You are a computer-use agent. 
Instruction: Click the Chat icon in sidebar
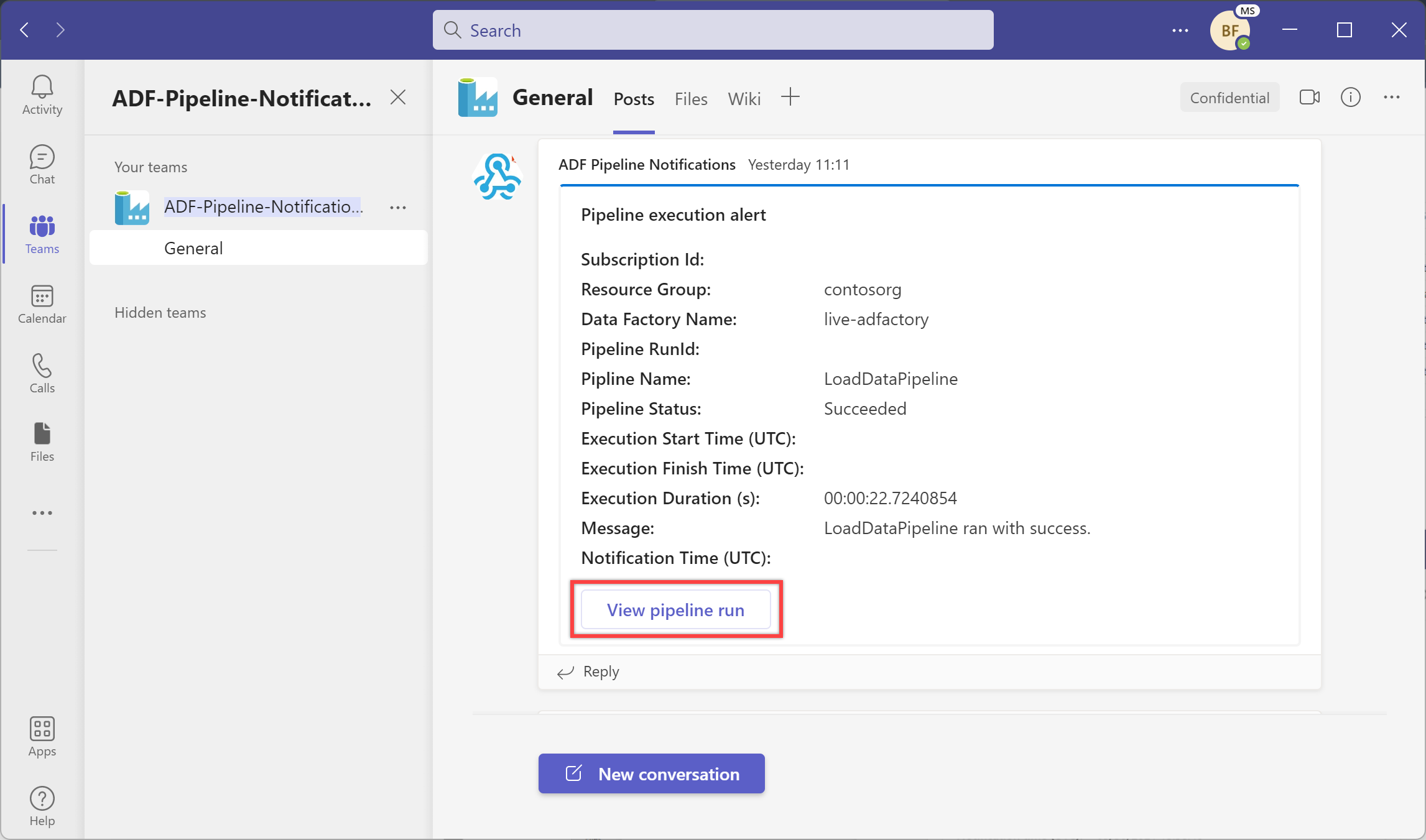click(x=42, y=163)
